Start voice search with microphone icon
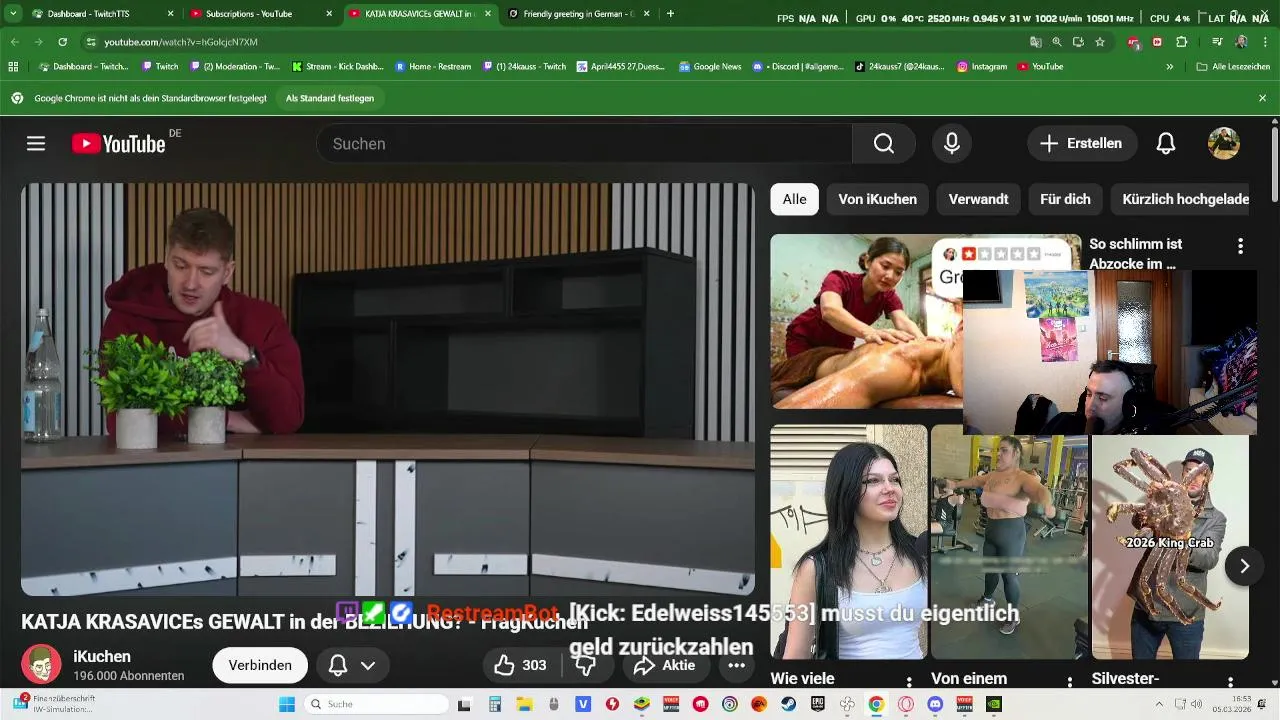Image resolution: width=1280 pixels, height=720 pixels. 952,144
